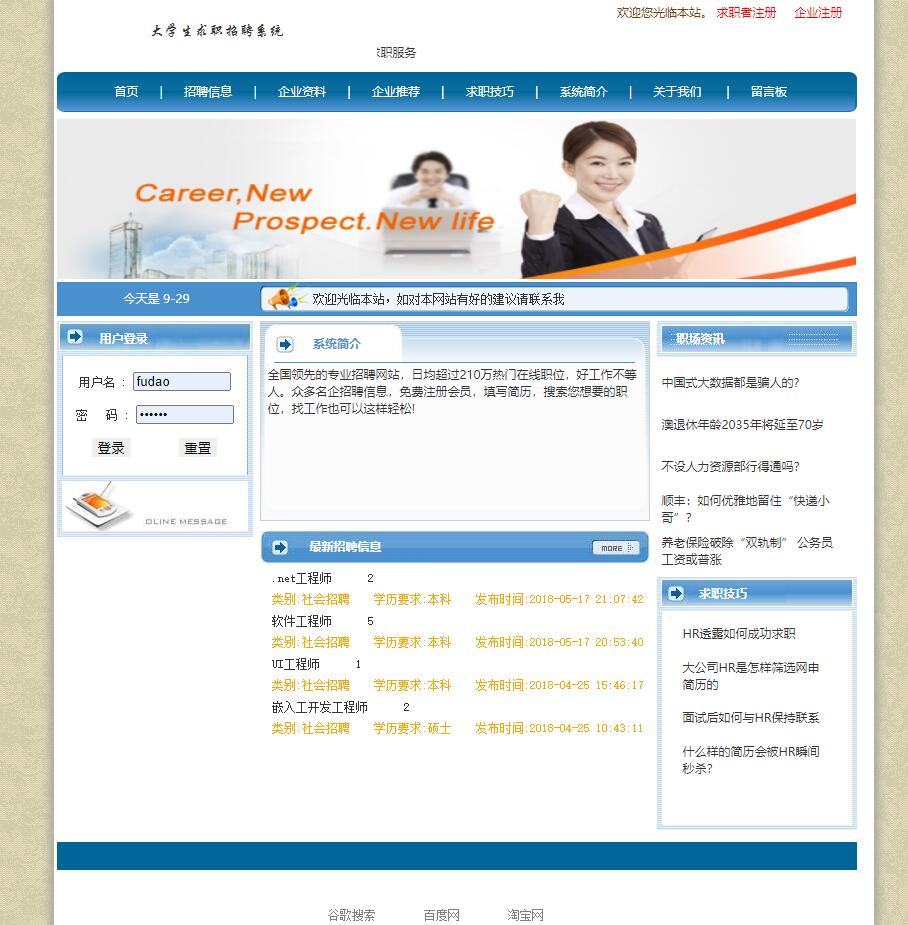Screen dimensions: 908x925
Task: Open the HR透露如何成功求职 tip
Action: pyautogui.click(x=740, y=633)
